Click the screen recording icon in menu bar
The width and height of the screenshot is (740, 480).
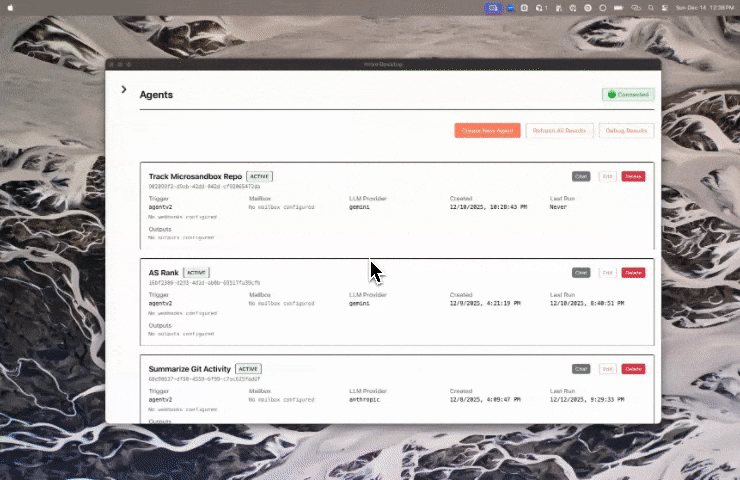click(x=493, y=7)
